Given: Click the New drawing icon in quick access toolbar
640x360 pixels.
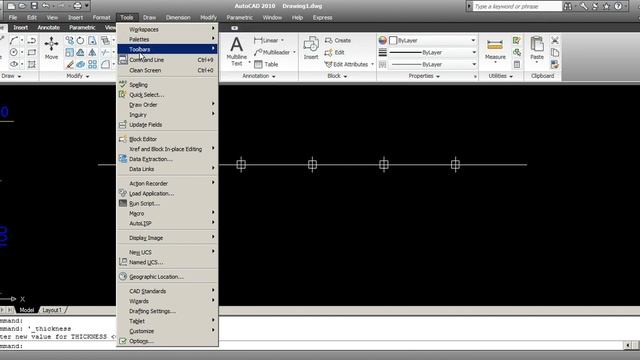Looking at the screenshot, I should (x=11, y=6).
